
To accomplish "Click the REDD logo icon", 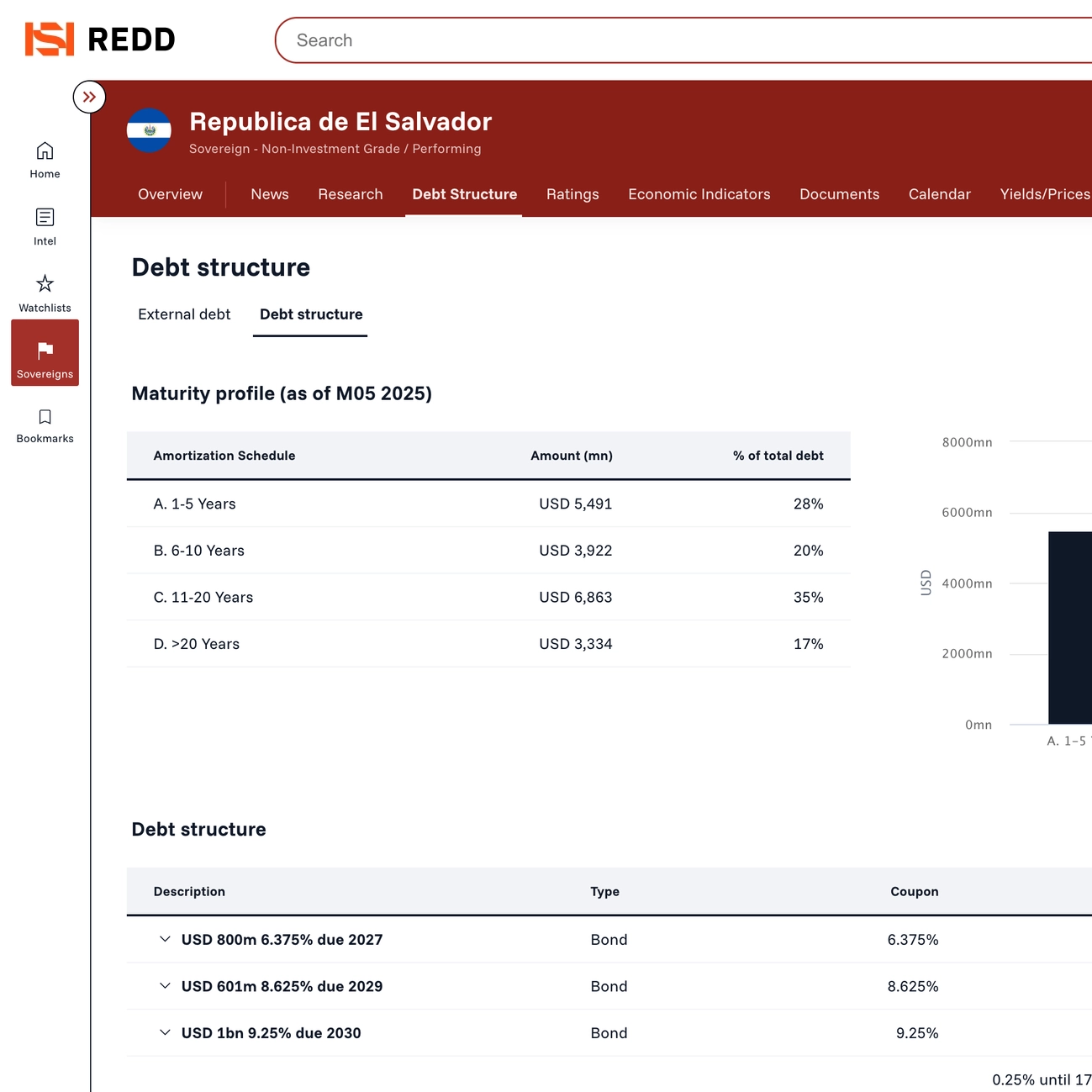I will [x=50, y=40].
